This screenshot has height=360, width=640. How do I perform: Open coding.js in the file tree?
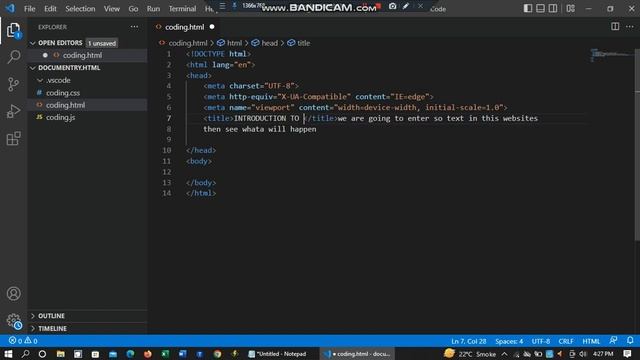[60, 117]
